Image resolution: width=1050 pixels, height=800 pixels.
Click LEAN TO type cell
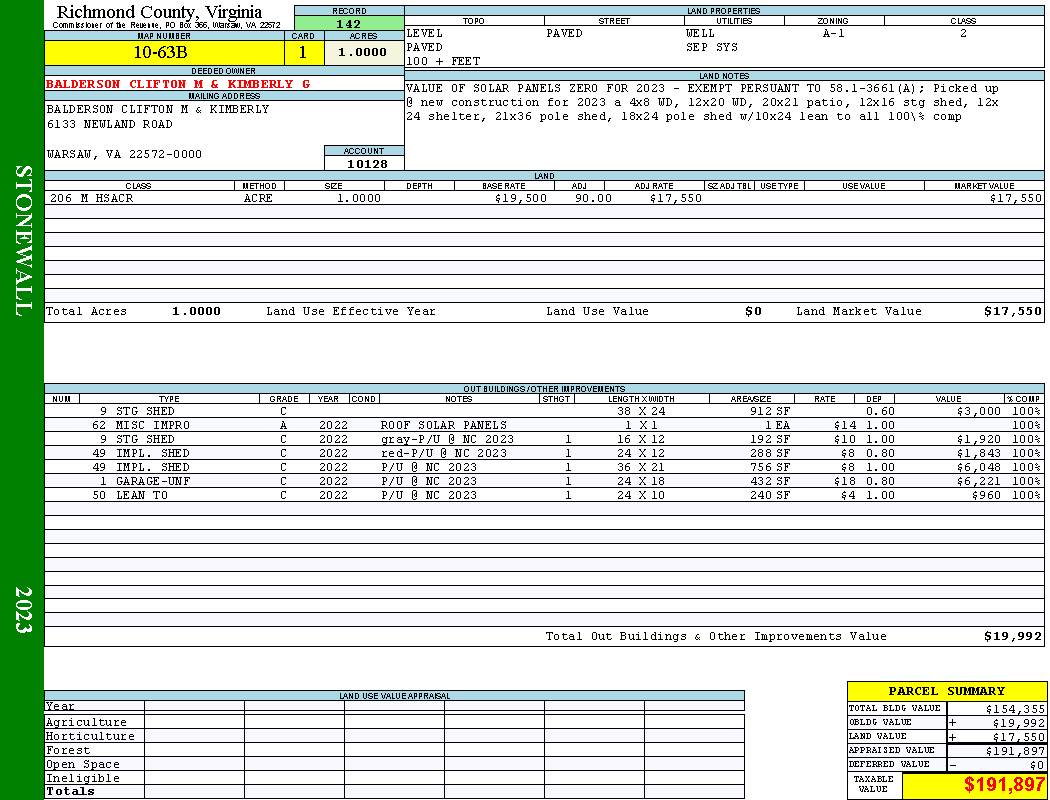pos(141,495)
